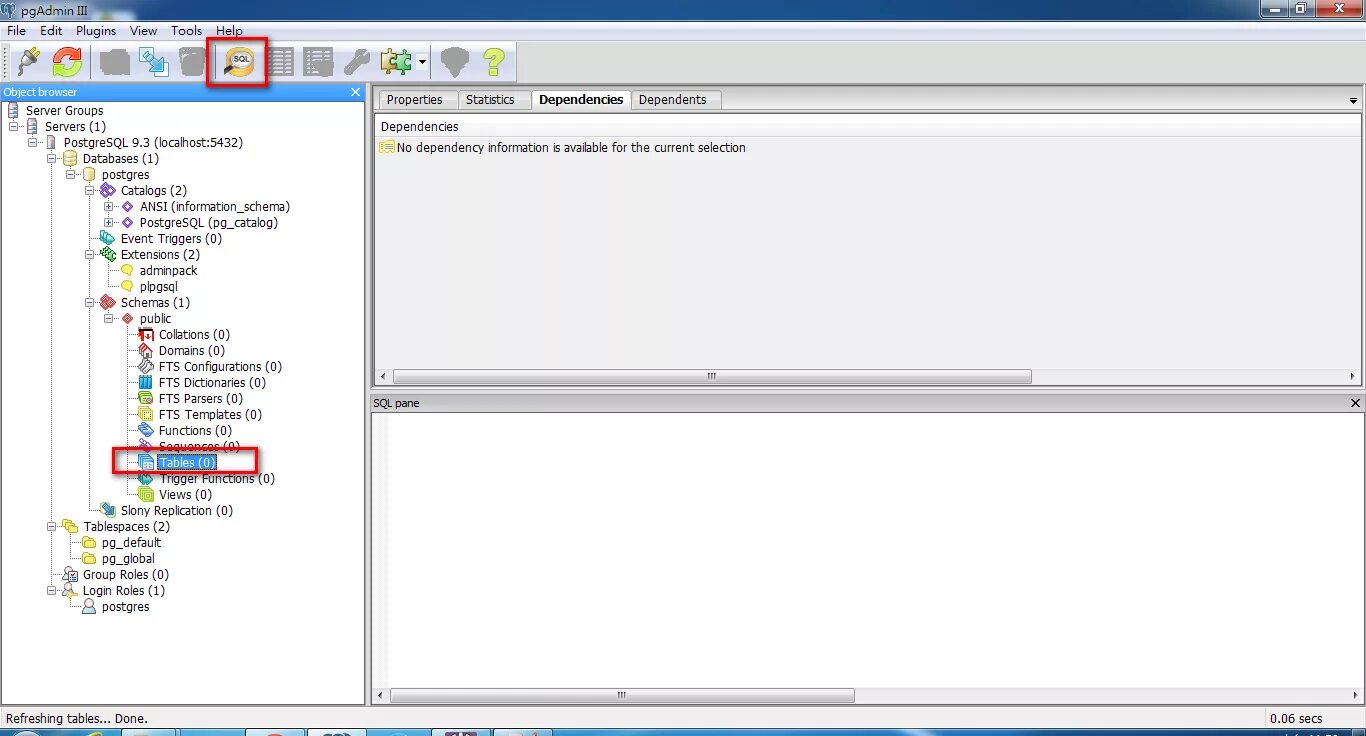Collapse the postgres database node
The image size is (1366, 736).
(71, 175)
